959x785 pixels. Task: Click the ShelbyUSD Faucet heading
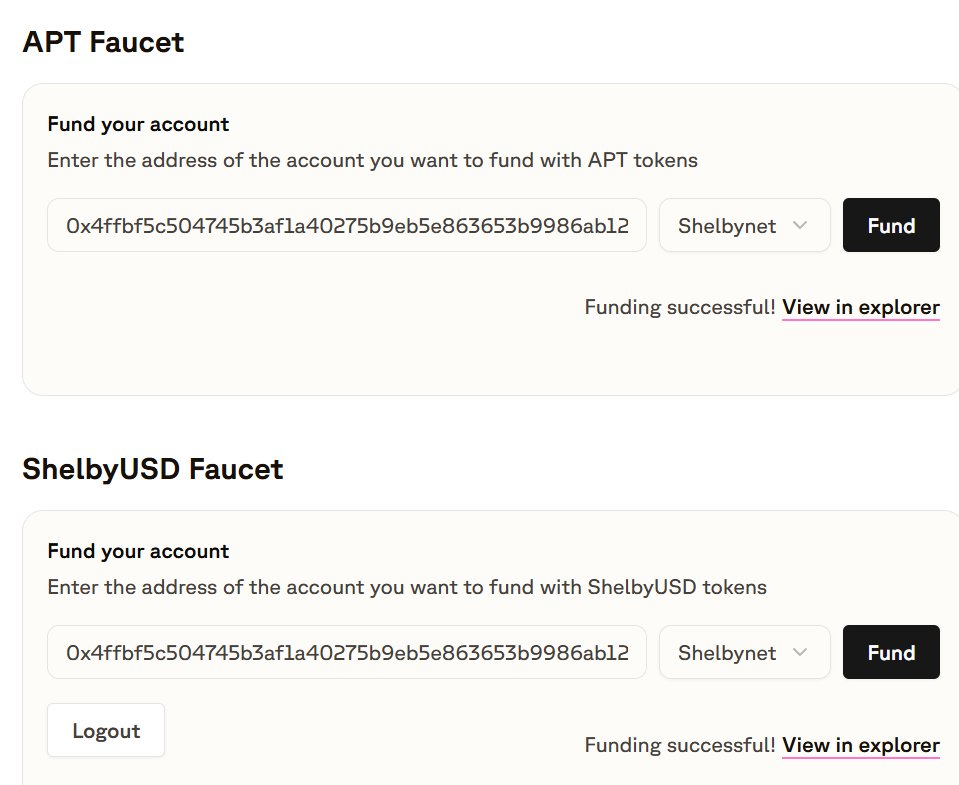(153, 469)
